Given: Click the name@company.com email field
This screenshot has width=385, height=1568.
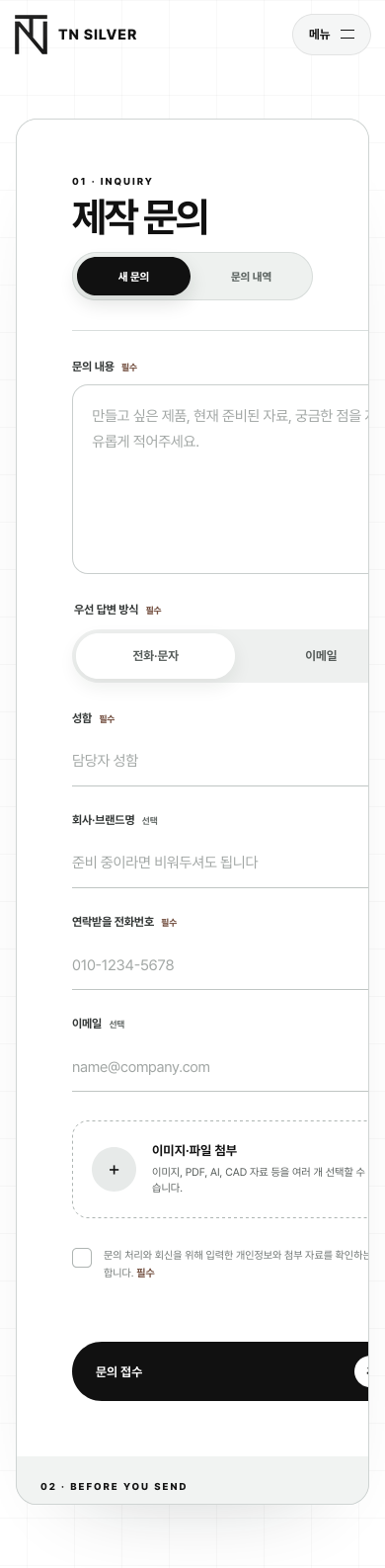Looking at the screenshot, I should [220, 1067].
